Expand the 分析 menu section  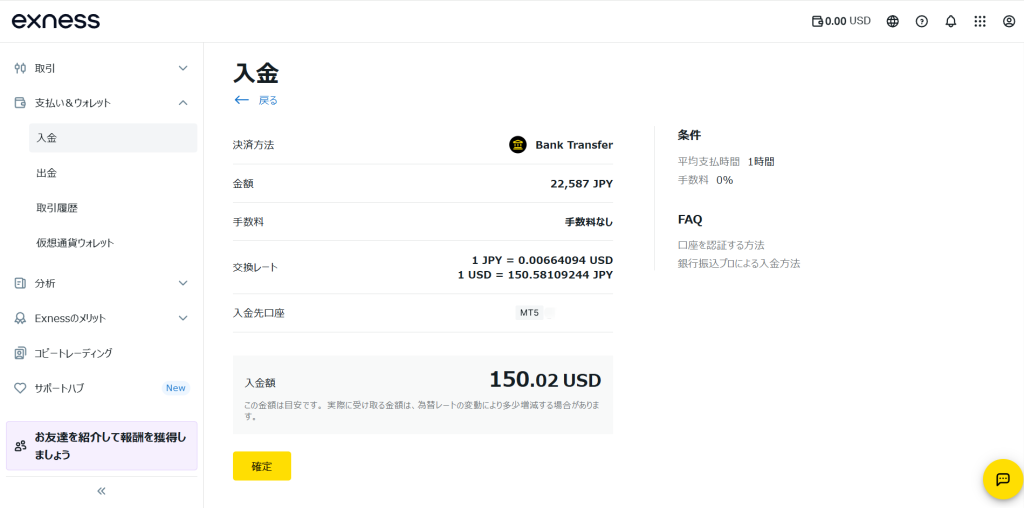click(101, 283)
